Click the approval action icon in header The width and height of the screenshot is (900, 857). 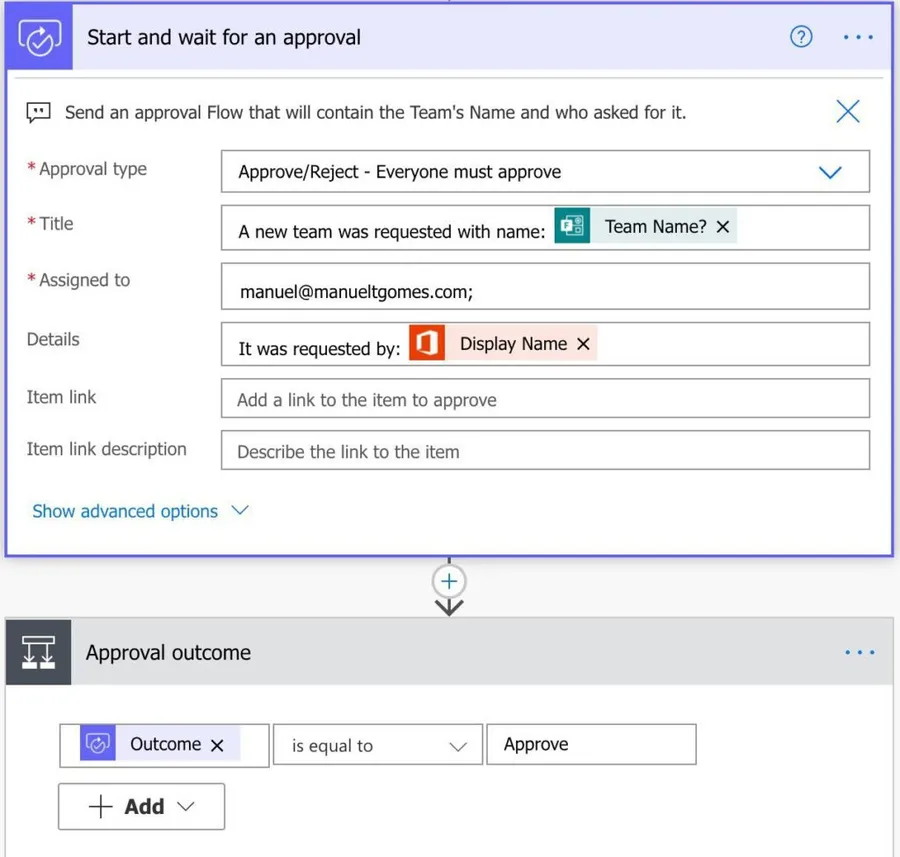40,38
